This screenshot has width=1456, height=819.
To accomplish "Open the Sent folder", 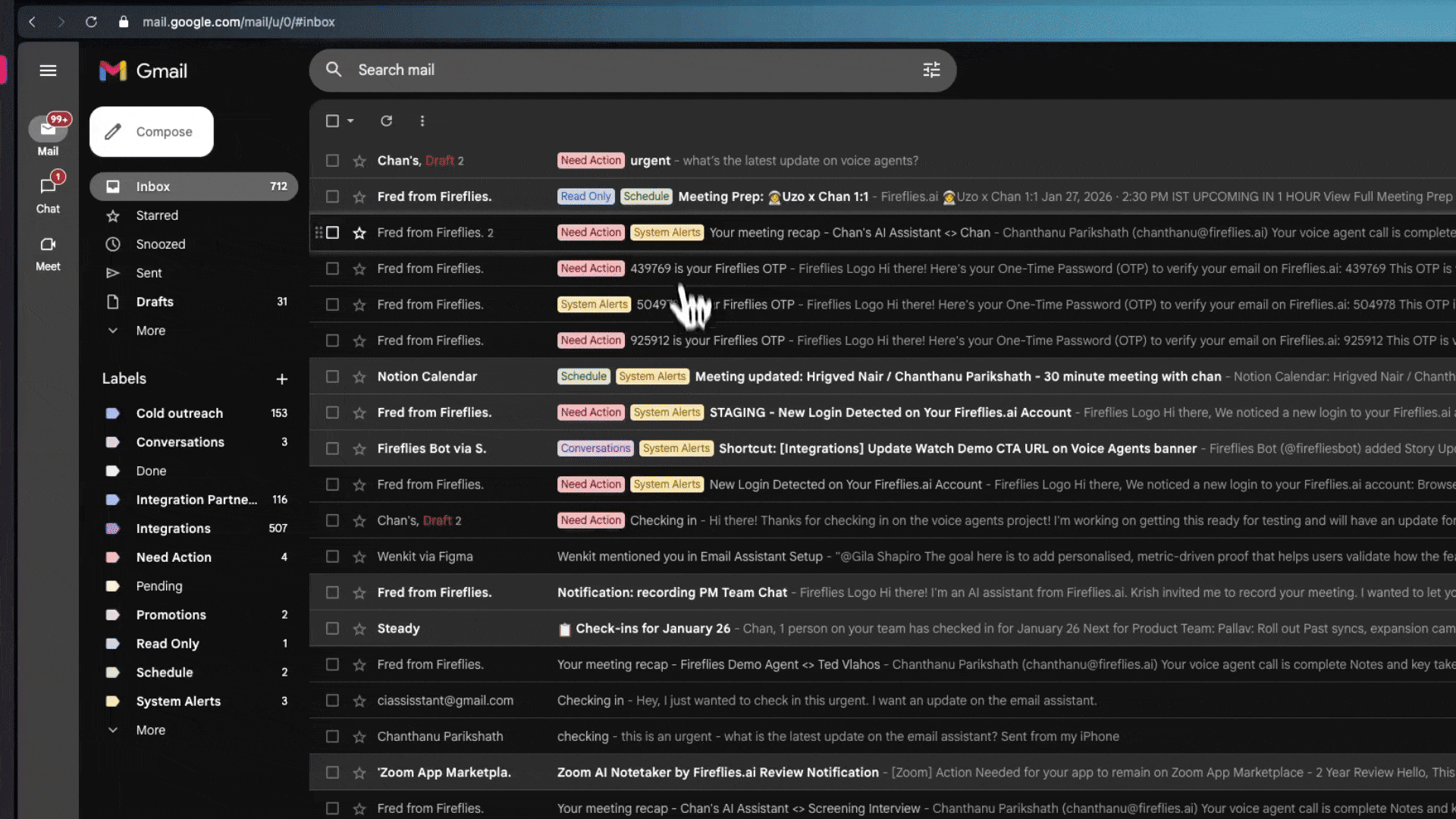I will [x=193, y=273].
